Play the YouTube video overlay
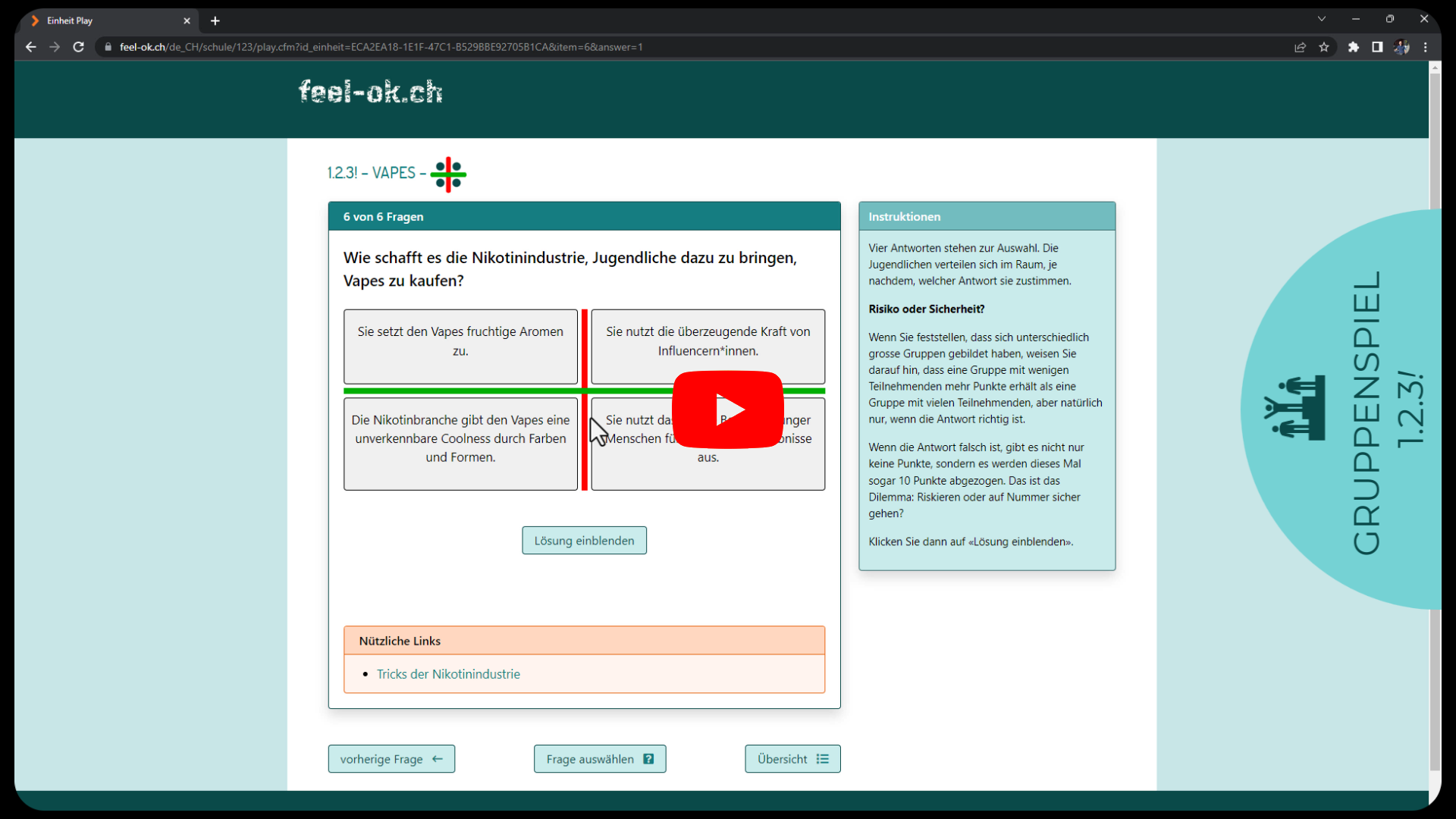 (728, 409)
